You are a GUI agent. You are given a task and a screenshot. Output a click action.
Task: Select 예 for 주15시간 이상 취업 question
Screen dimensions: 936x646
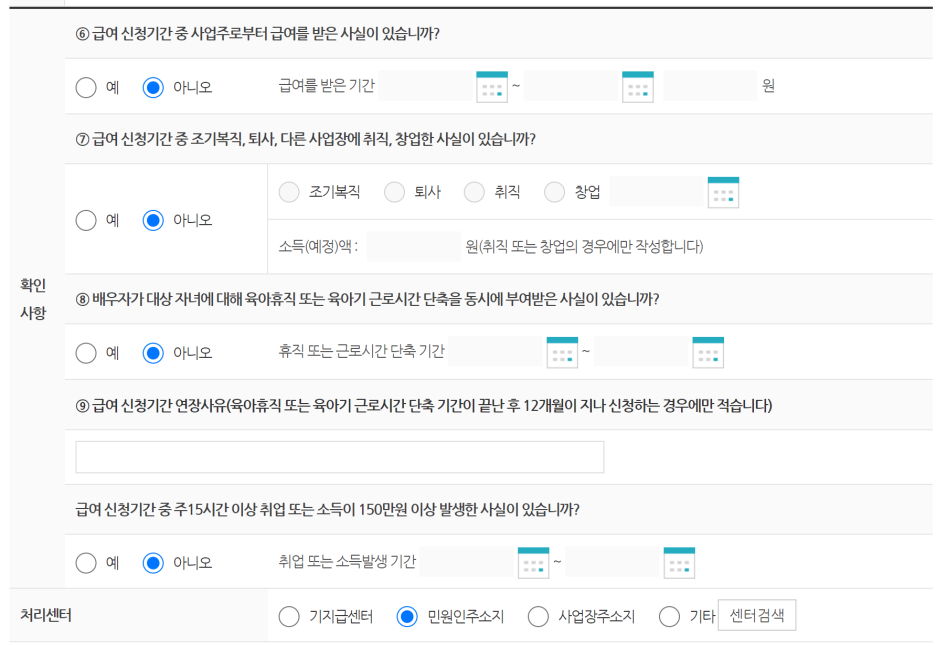pyautogui.click(x=86, y=563)
